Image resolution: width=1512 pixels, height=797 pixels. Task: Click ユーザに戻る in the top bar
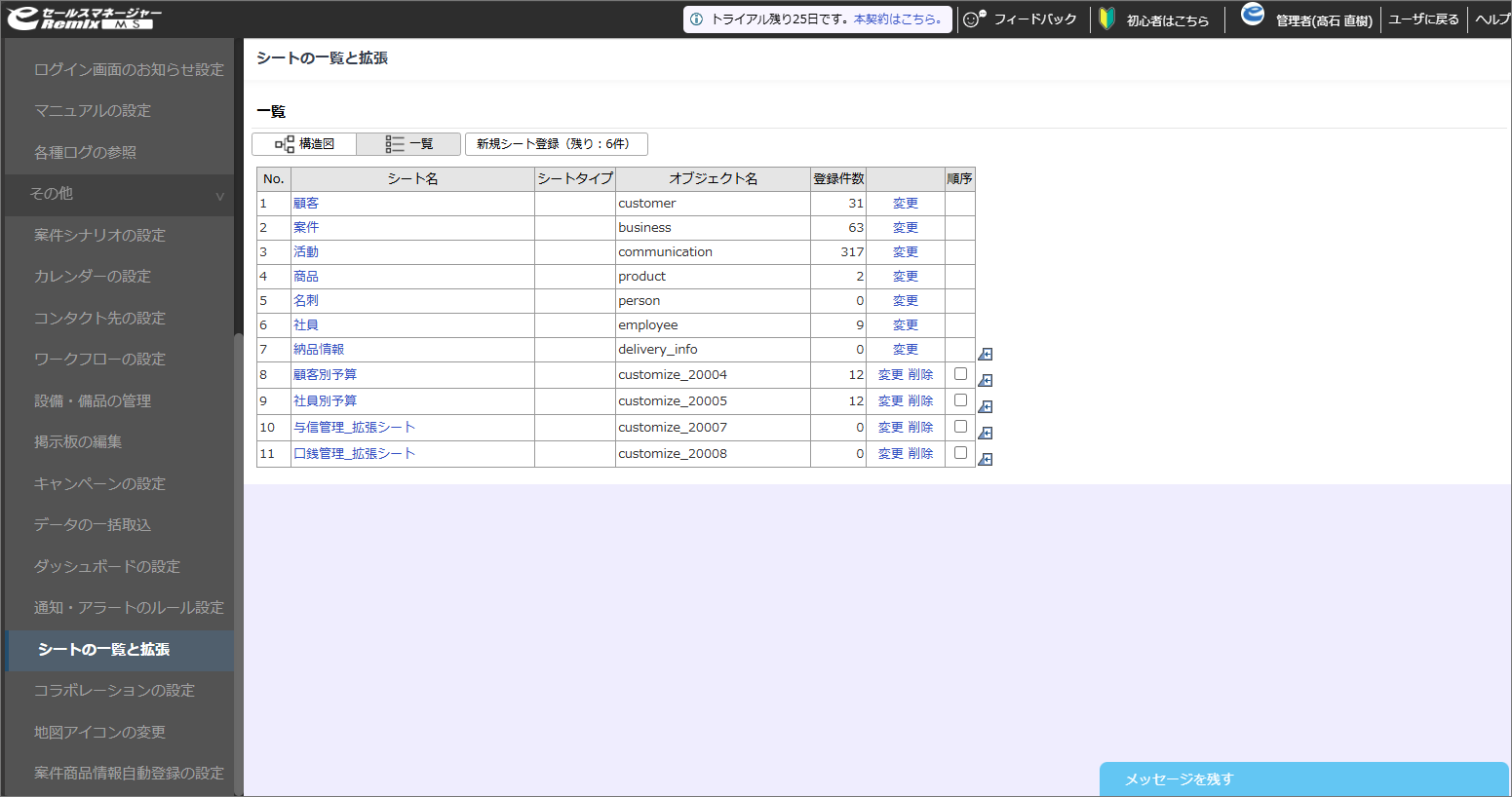(1424, 19)
